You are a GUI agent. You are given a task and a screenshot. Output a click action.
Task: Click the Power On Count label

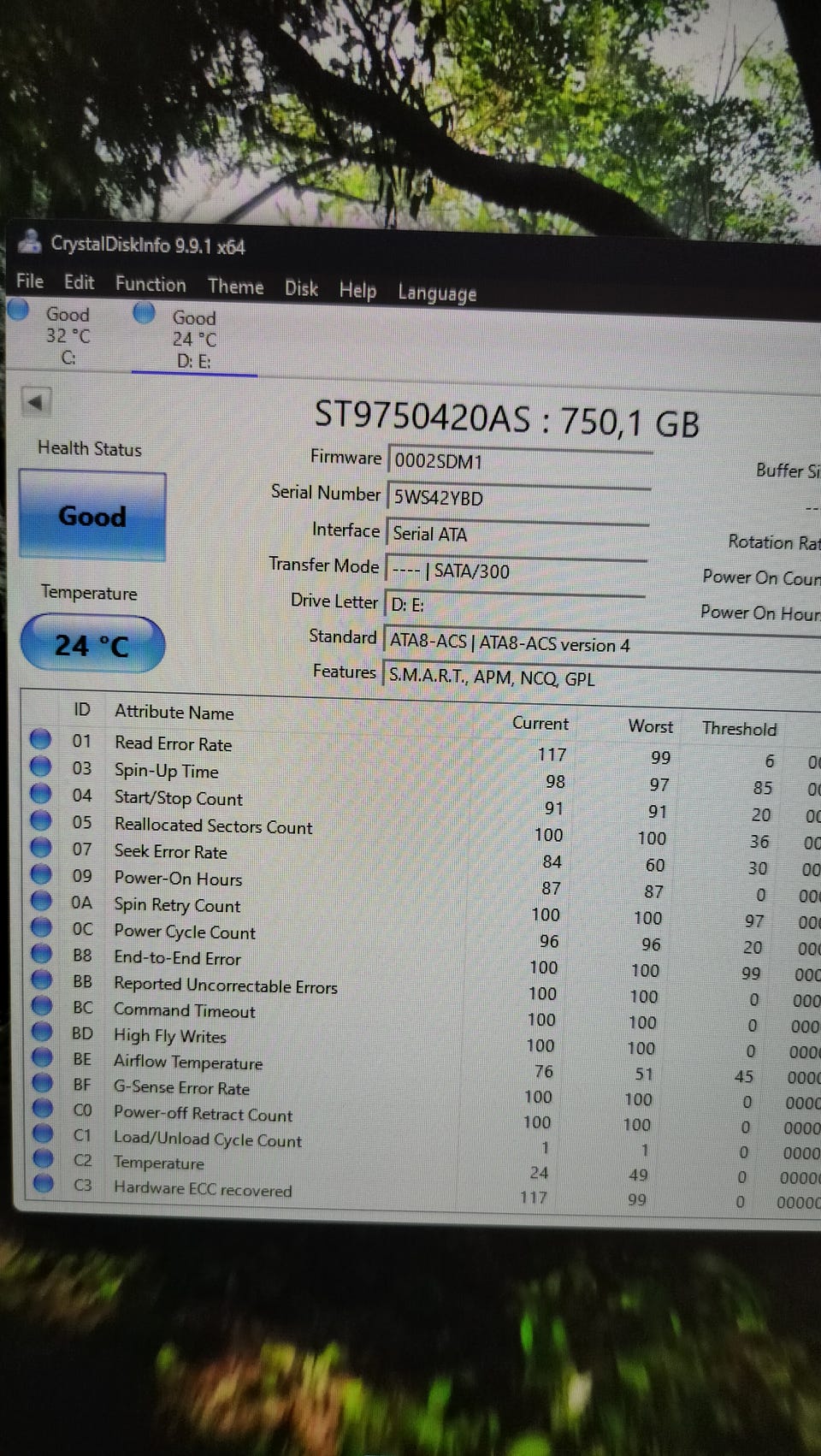click(x=761, y=577)
